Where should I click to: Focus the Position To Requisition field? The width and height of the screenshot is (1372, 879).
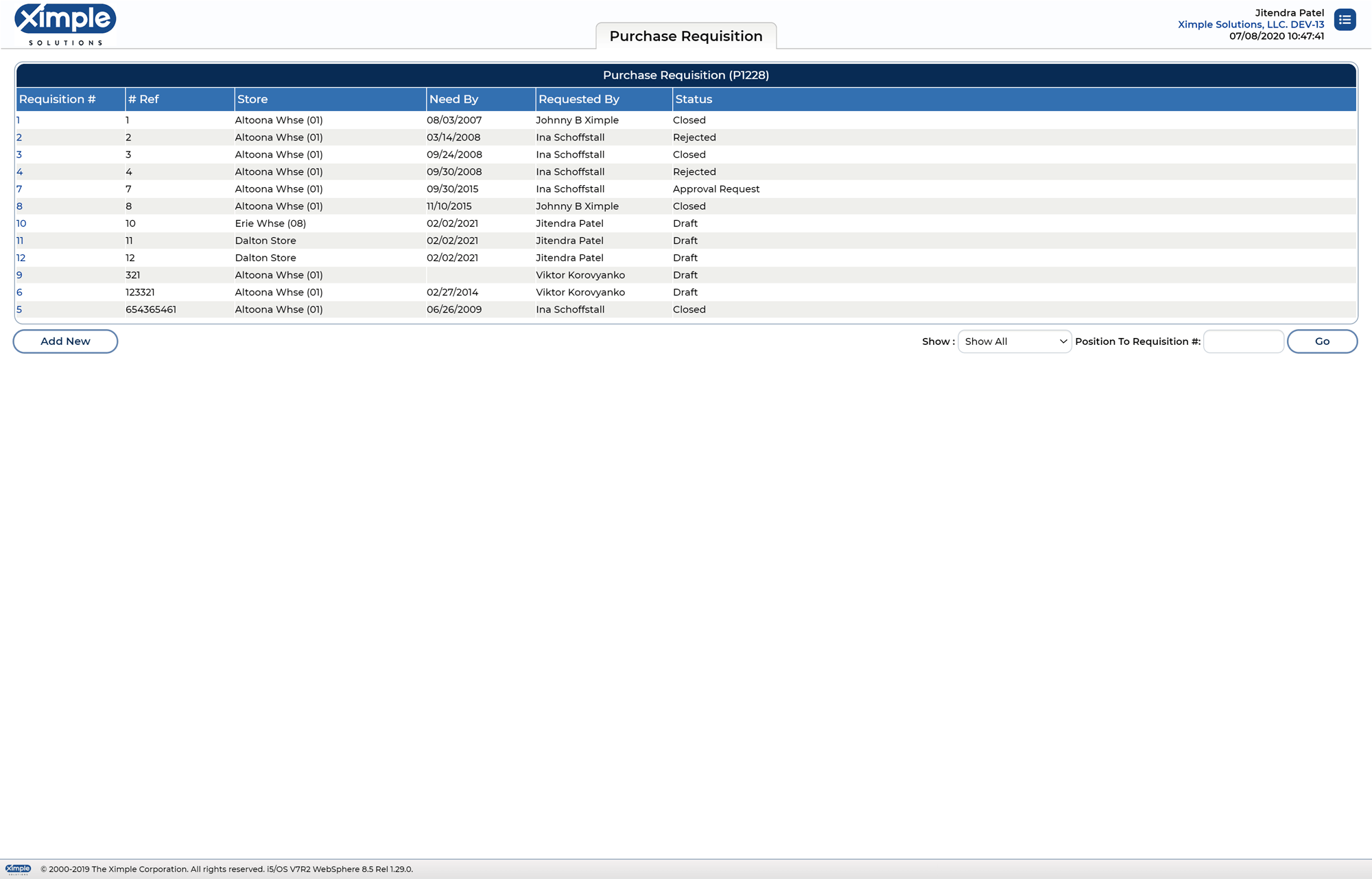(x=1243, y=341)
